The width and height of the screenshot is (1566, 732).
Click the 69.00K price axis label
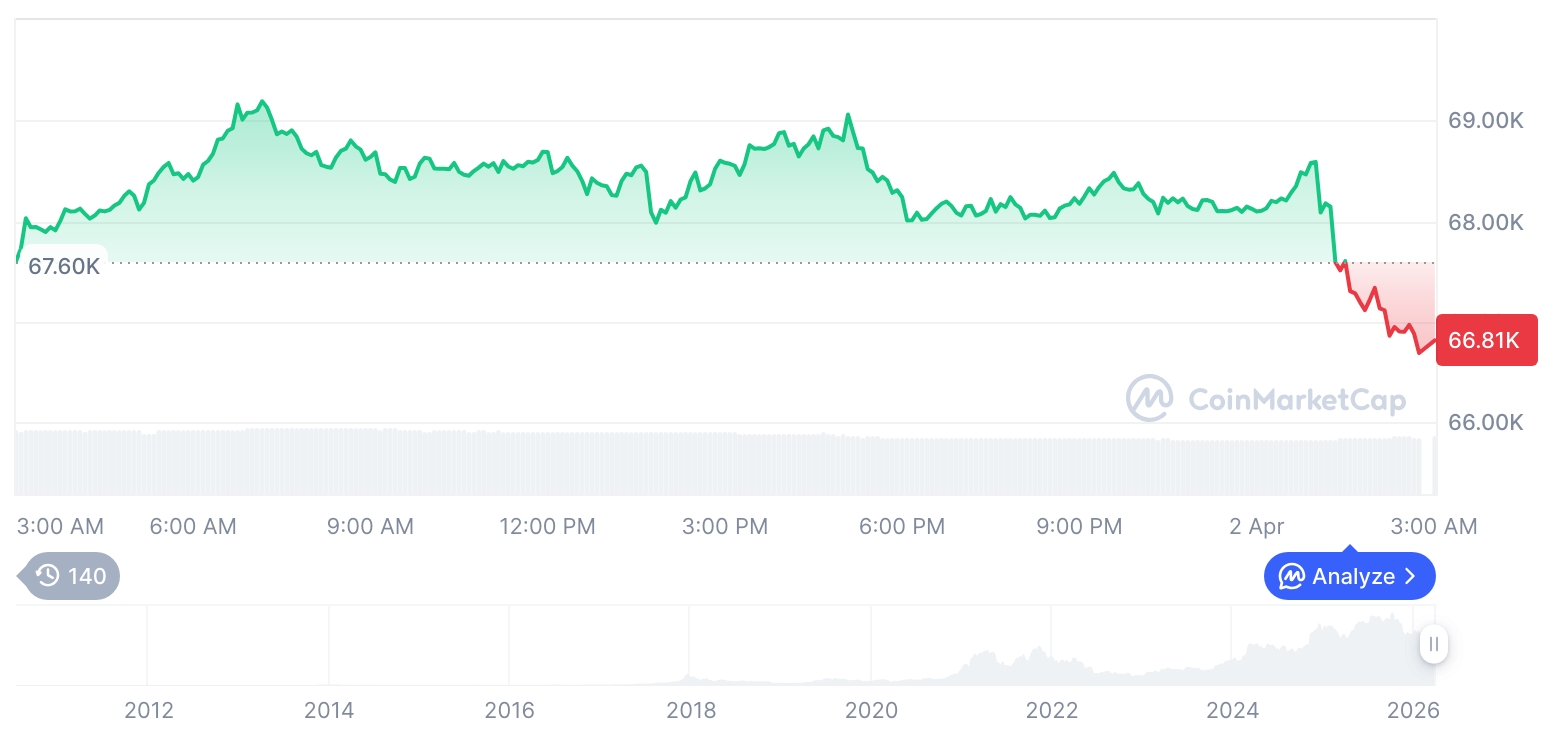point(1485,121)
